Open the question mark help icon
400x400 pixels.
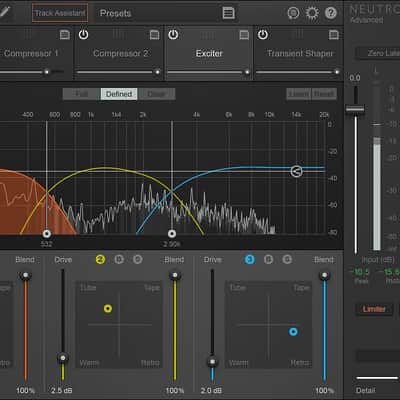[x=331, y=13]
